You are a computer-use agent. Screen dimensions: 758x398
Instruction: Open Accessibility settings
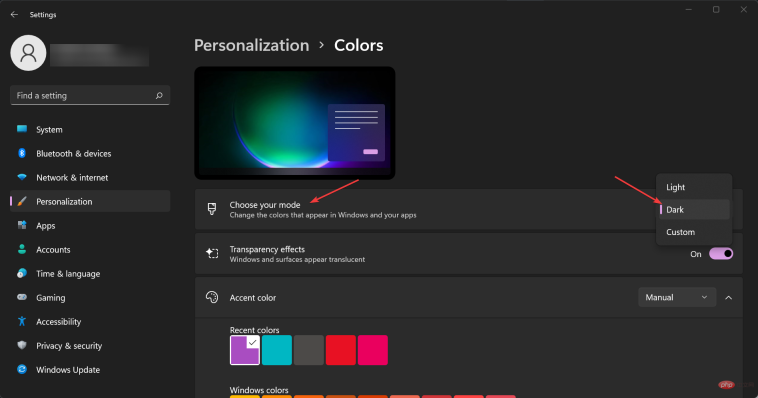tap(90, 321)
